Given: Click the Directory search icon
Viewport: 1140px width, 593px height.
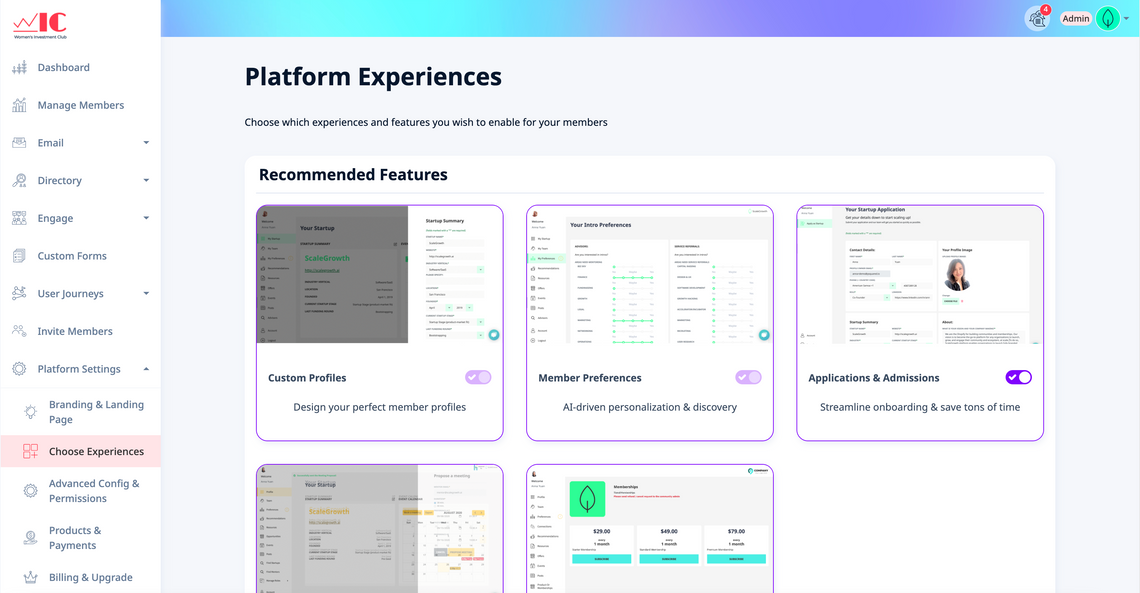Looking at the screenshot, I should tap(20, 181).
